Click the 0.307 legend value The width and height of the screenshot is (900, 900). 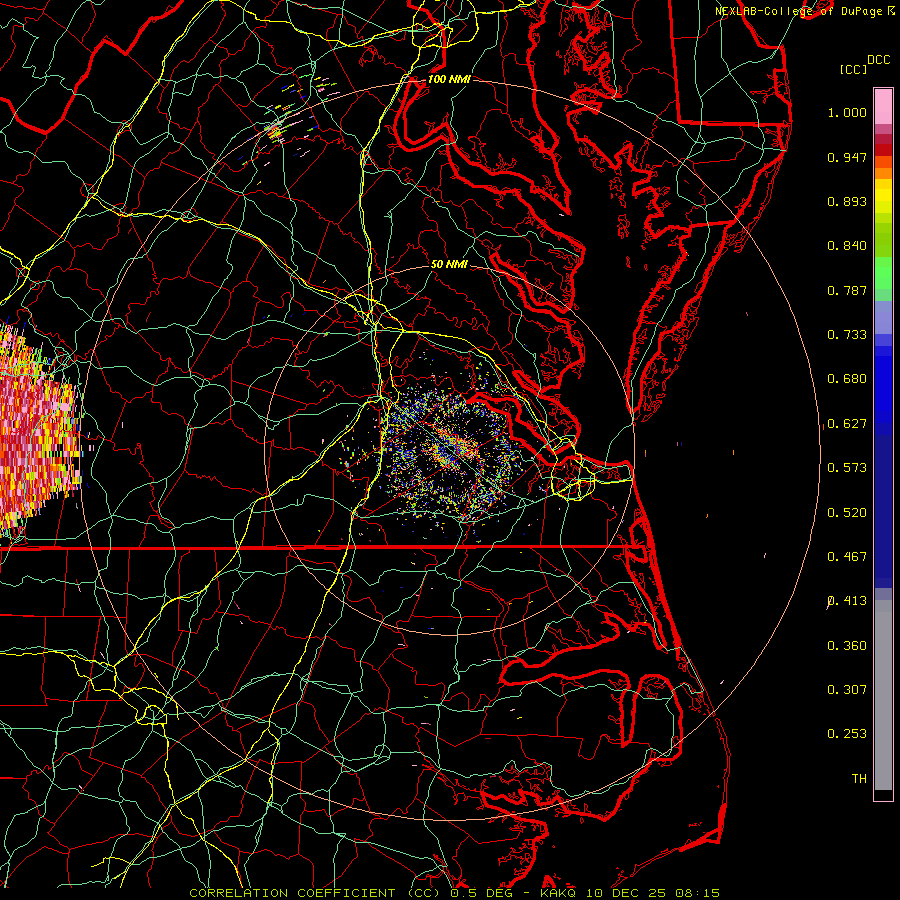click(x=847, y=690)
